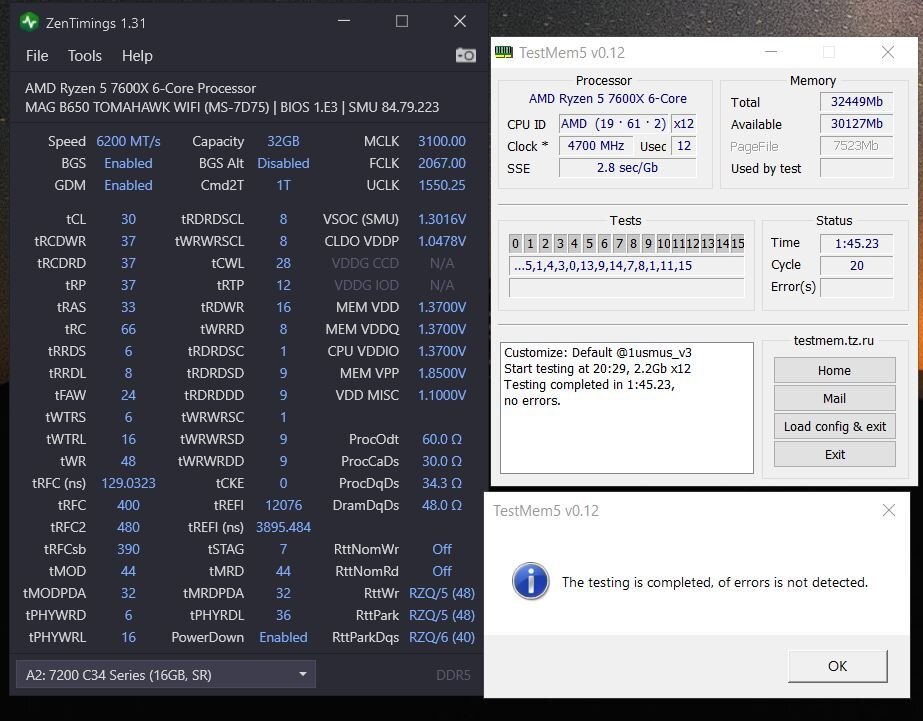Click the ProcOdt value 60.0 Ω
Screen dimensions: 923x721
[441, 439]
